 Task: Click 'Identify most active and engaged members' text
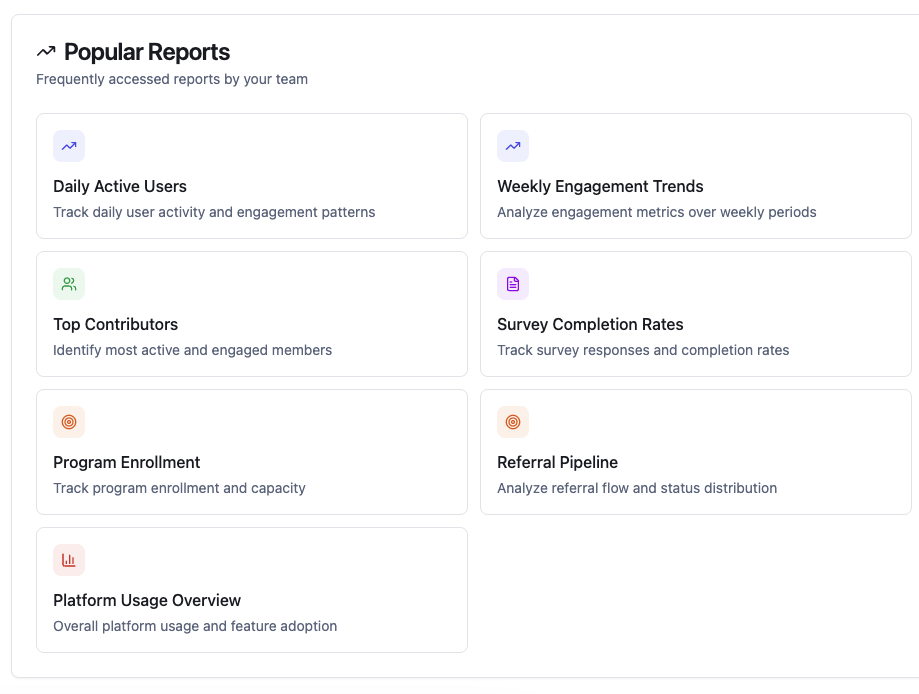pos(192,350)
